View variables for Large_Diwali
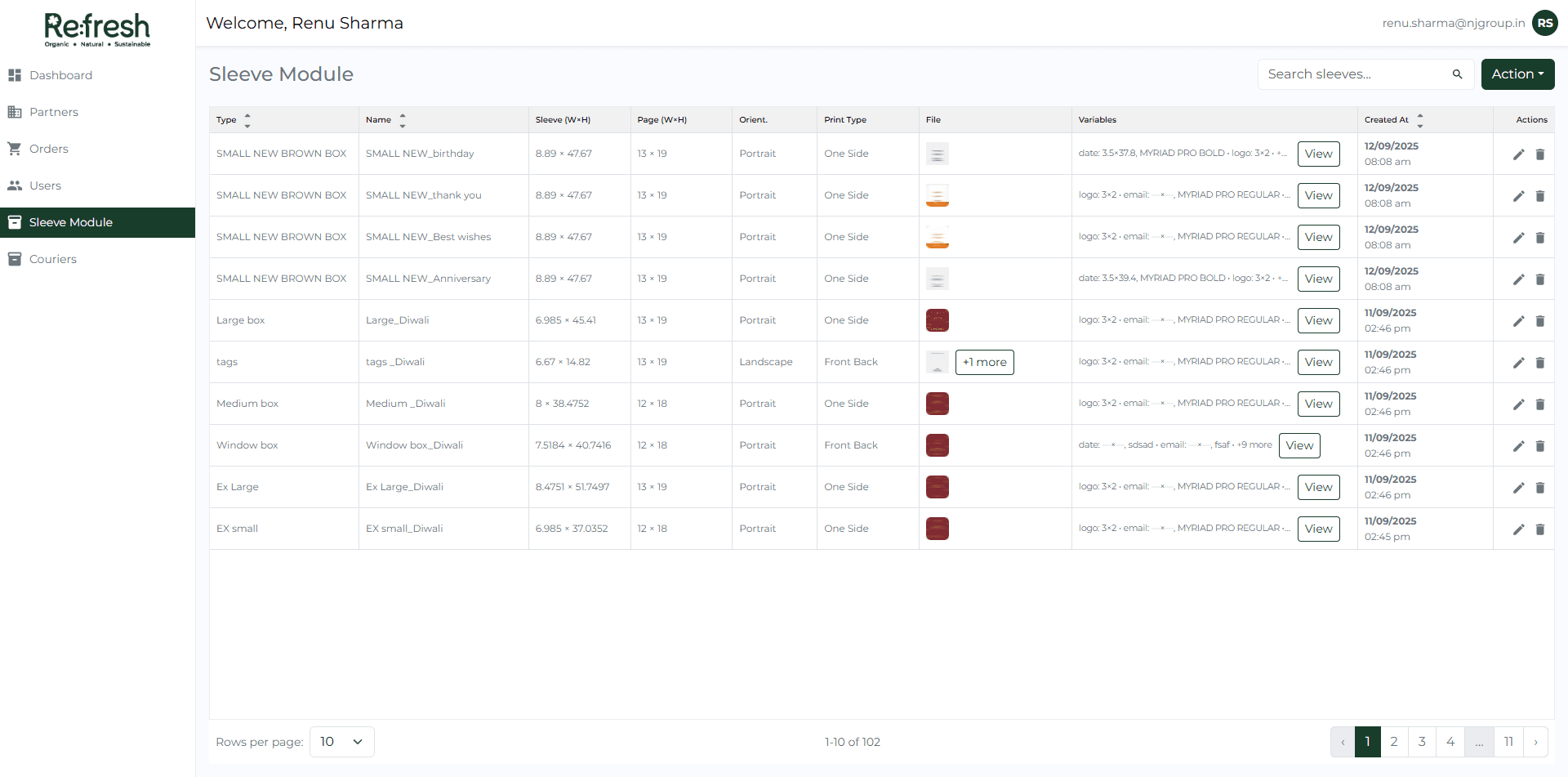The height and width of the screenshot is (777, 1568). [1318, 320]
